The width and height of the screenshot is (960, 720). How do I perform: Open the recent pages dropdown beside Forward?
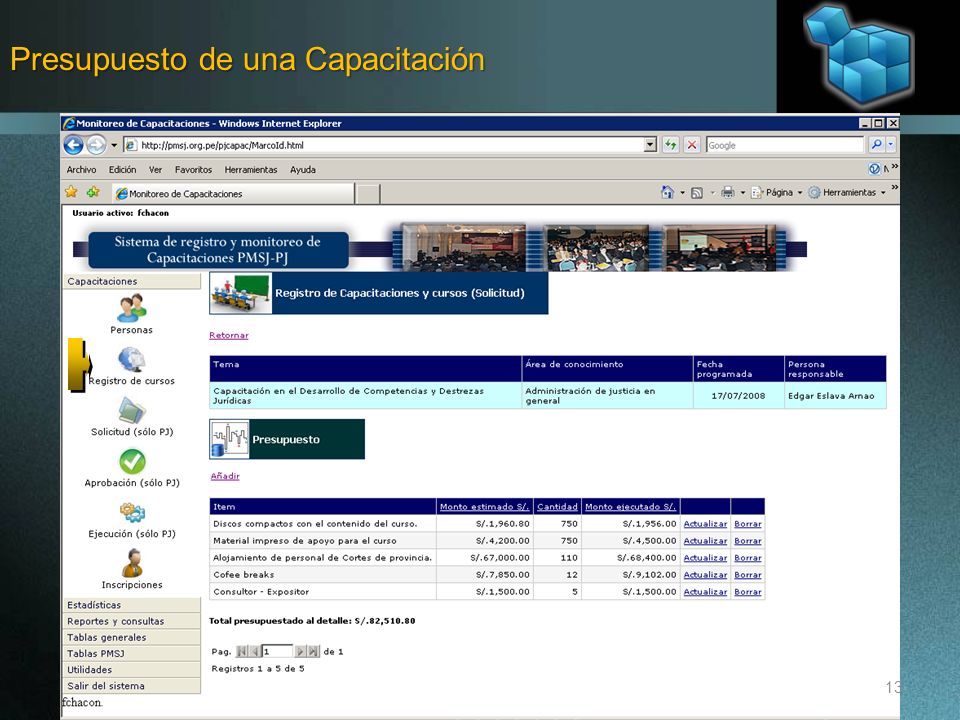pos(114,145)
